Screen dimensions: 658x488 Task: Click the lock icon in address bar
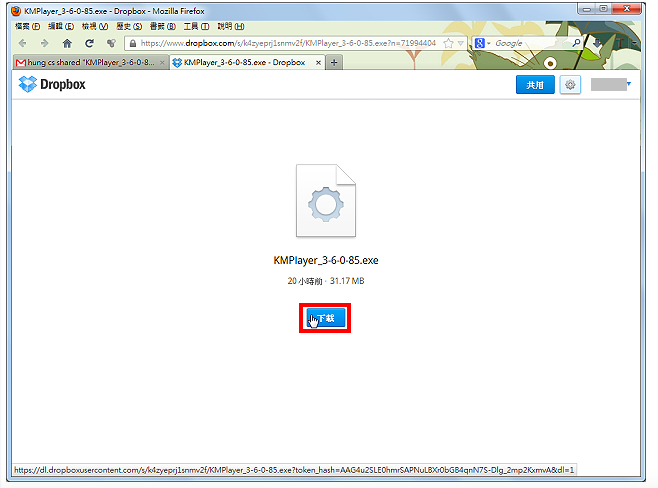(x=133, y=43)
